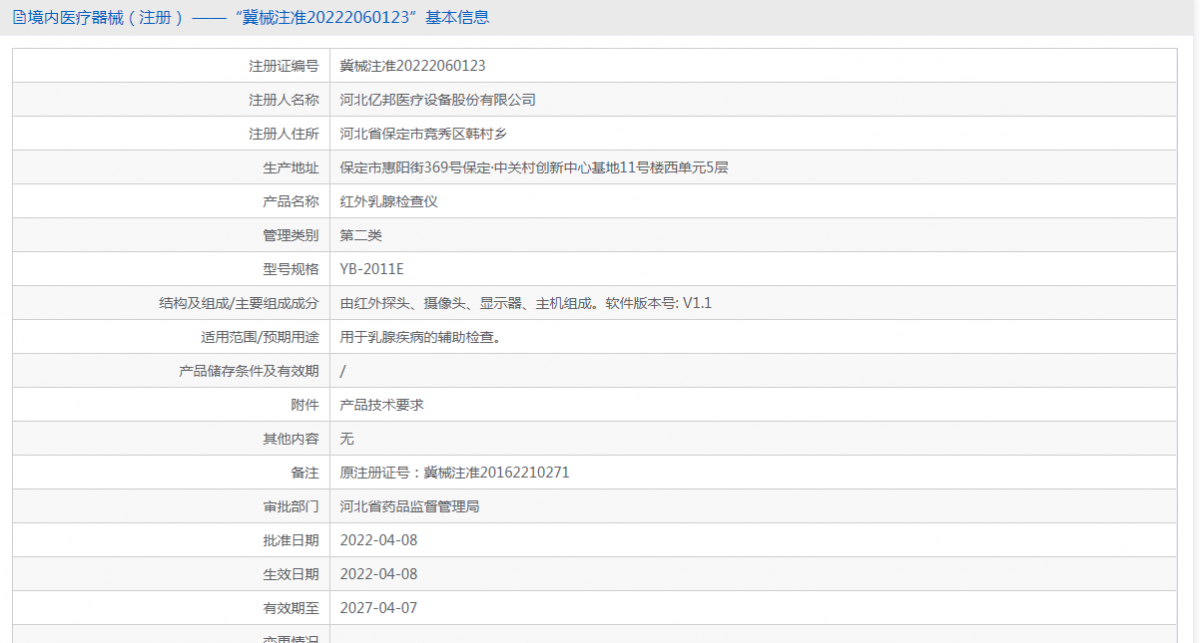Select the 无 value under 其他内容
This screenshot has width=1200, height=643.
pyautogui.click(x=347, y=439)
